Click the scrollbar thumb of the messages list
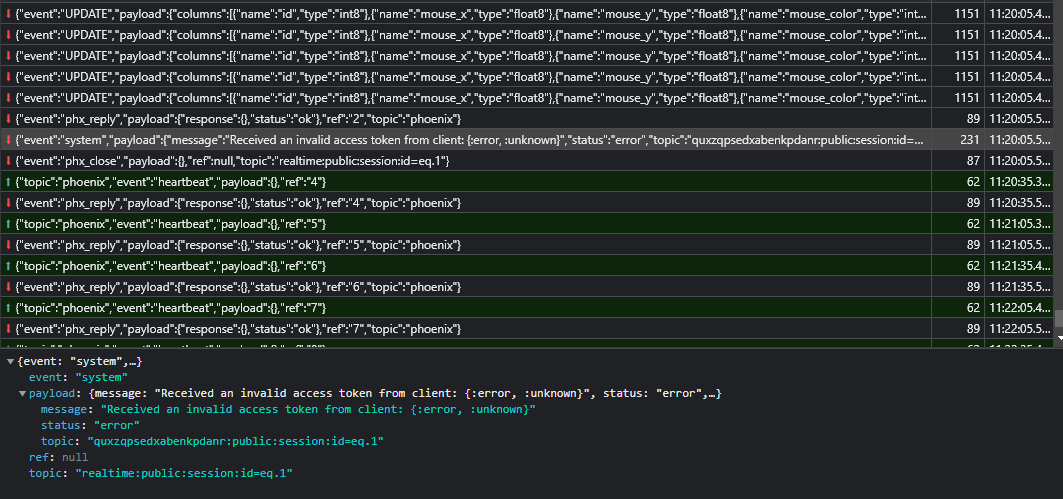 click(1058, 319)
